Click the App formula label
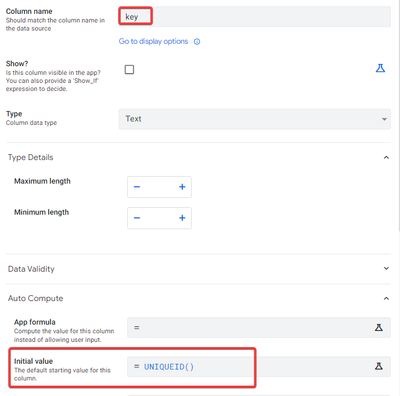This screenshot has width=400, height=396. click(35, 322)
